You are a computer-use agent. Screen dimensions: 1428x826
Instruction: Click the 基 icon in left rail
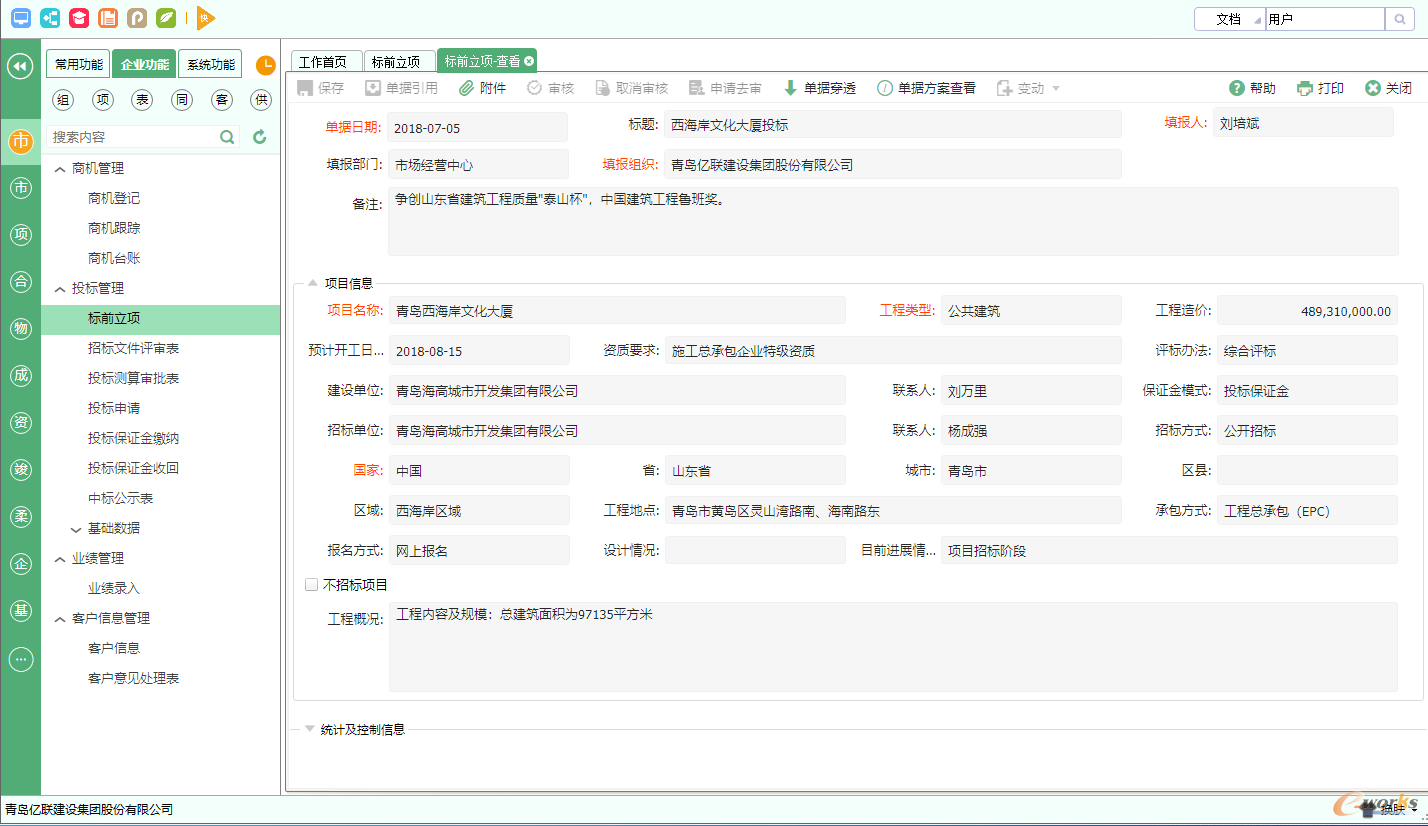click(20, 610)
